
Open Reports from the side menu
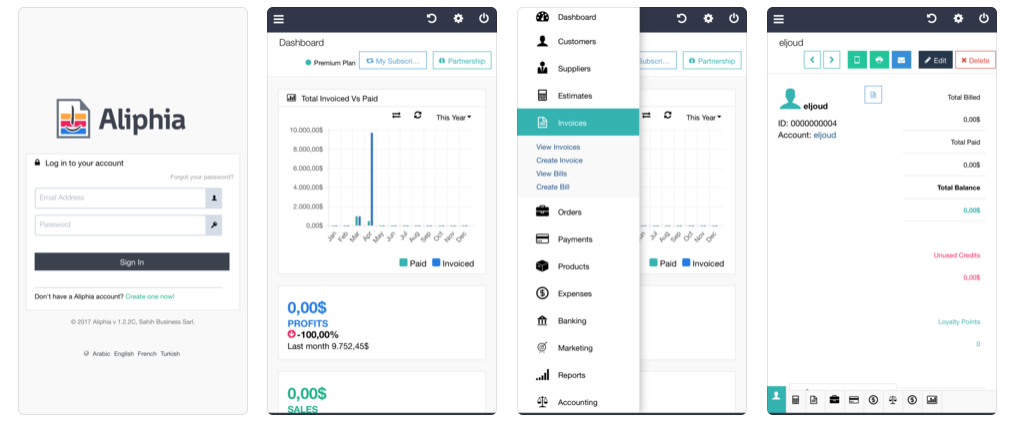[x=578, y=375]
